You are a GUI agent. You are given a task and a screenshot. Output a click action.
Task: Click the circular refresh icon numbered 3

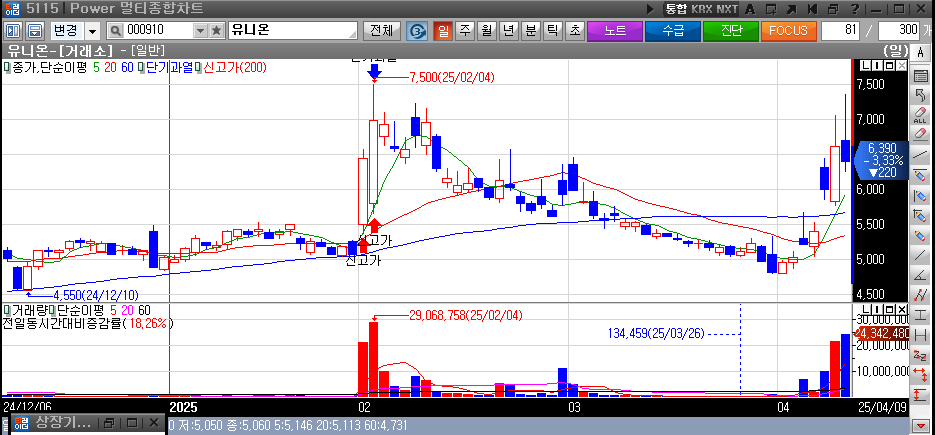click(x=419, y=31)
